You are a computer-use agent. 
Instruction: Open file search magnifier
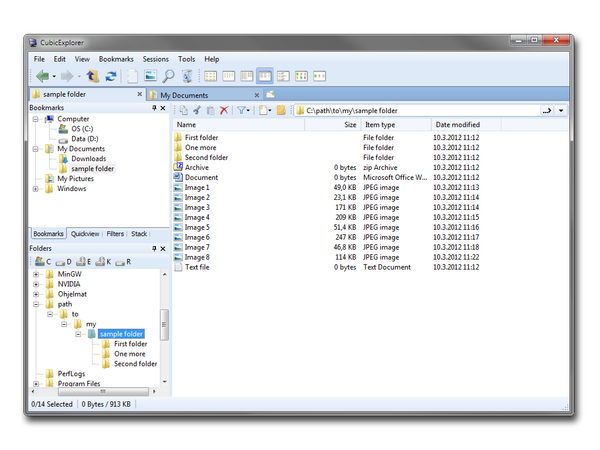point(168,76)
